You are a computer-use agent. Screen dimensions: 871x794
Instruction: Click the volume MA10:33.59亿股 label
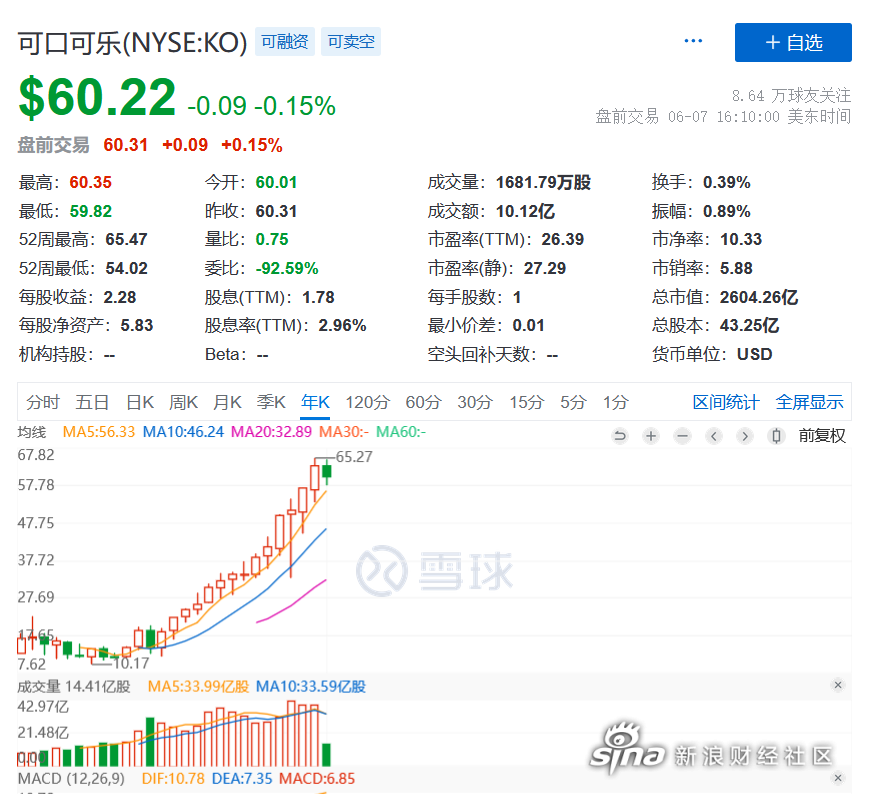point(311,687)
